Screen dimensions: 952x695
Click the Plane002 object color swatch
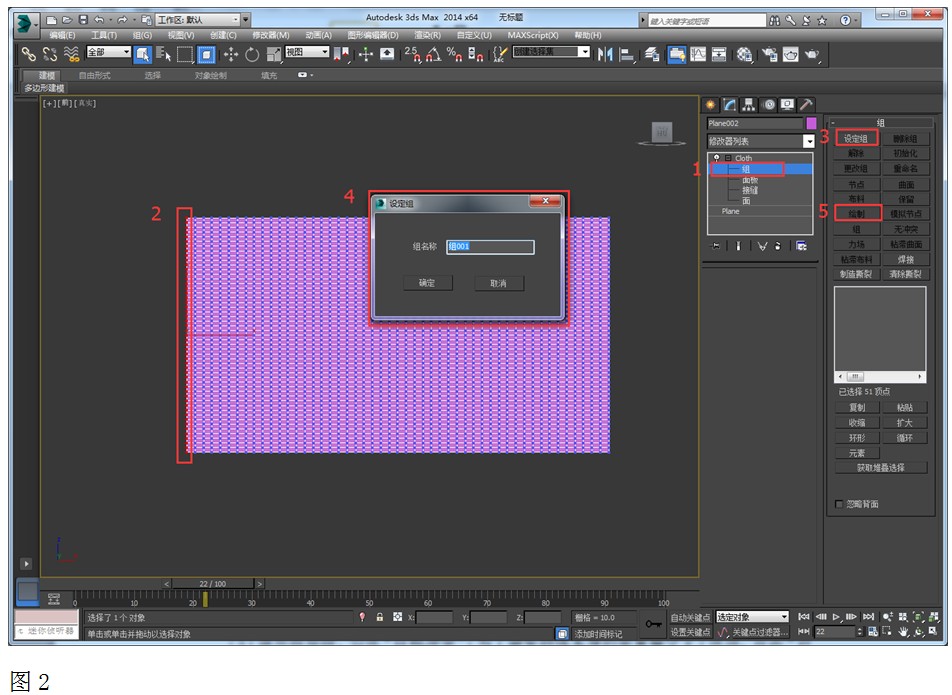(811, 123)
